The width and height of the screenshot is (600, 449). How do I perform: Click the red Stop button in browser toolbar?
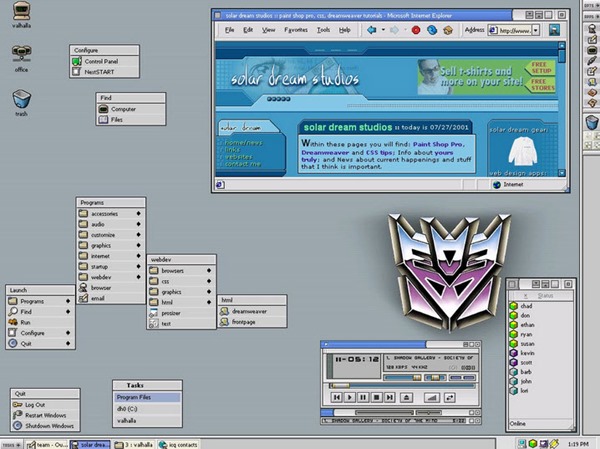(x=416, y=30)
